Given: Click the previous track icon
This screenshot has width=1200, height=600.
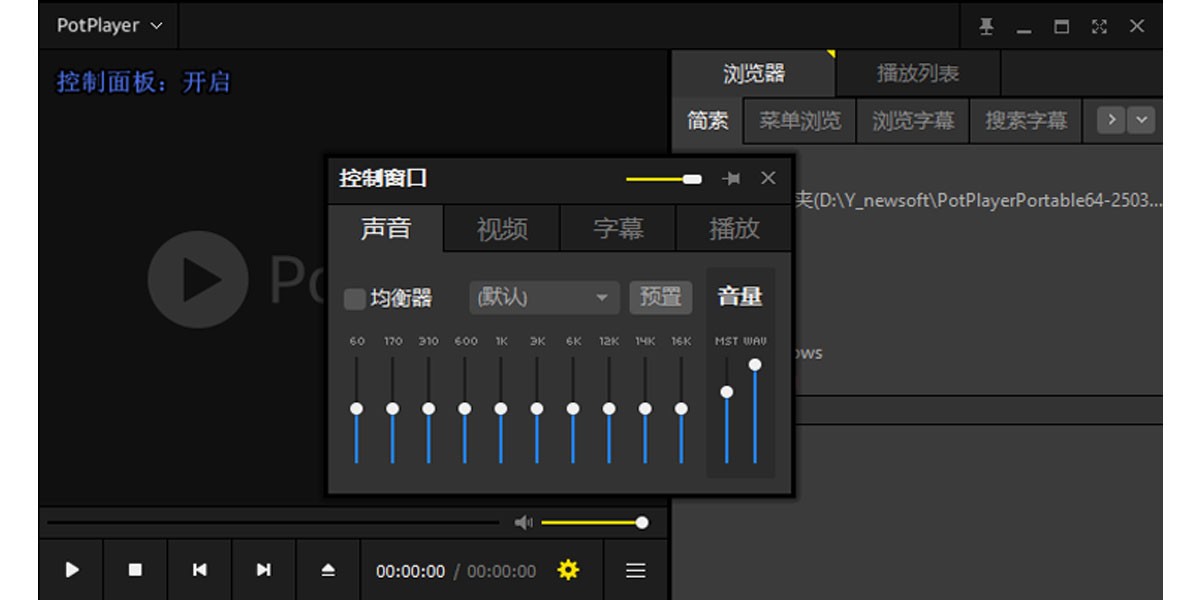Looking at the screenshot, I should (199, 570).
